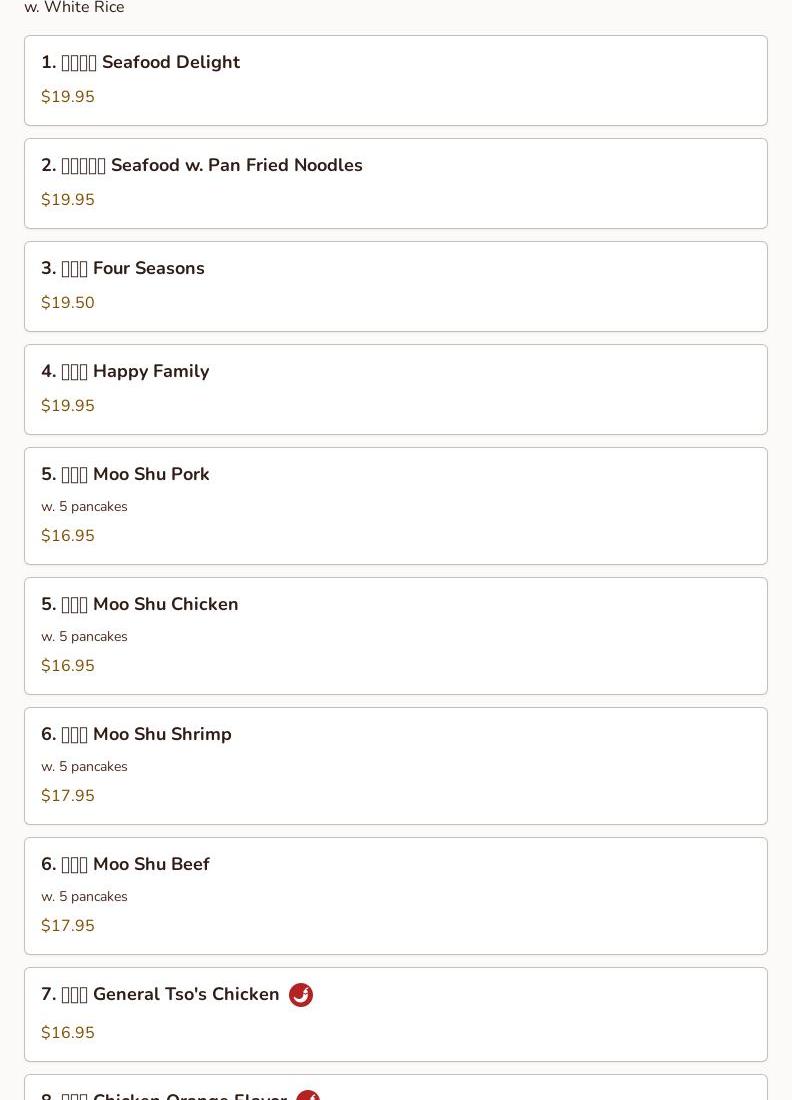Pick the Moo Shu Chicken dish
This screenshot has width=792, height=1100.
[x=165, y=604]
